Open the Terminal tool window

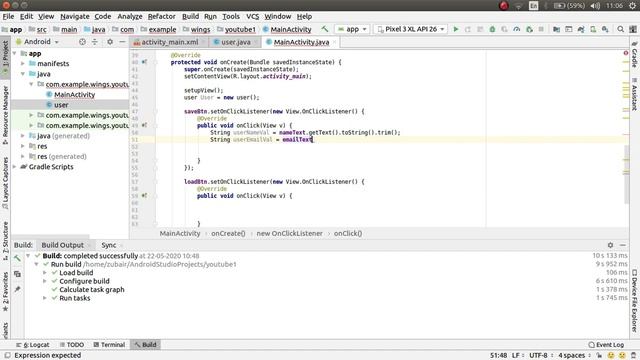[109, 344]
